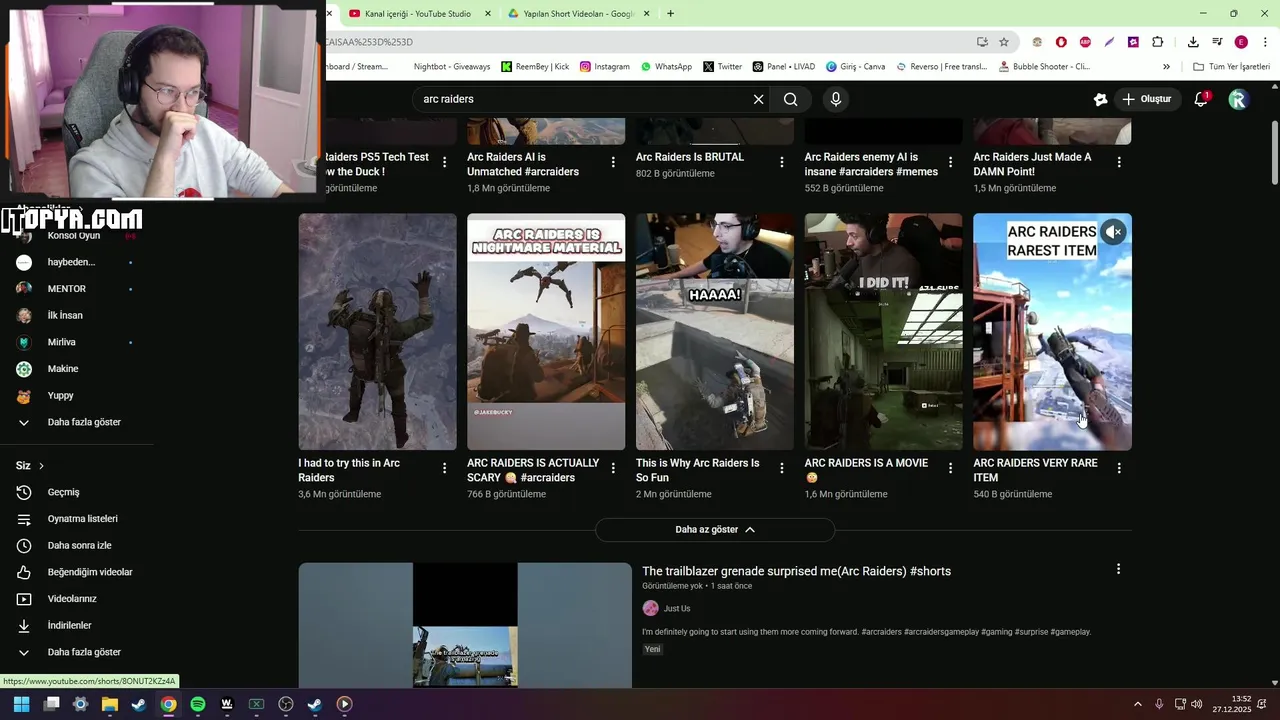Switch to 'Yapılan Short Videoları' Google Drive tab
1280x720 pixels.
click(x=579, y=14)
